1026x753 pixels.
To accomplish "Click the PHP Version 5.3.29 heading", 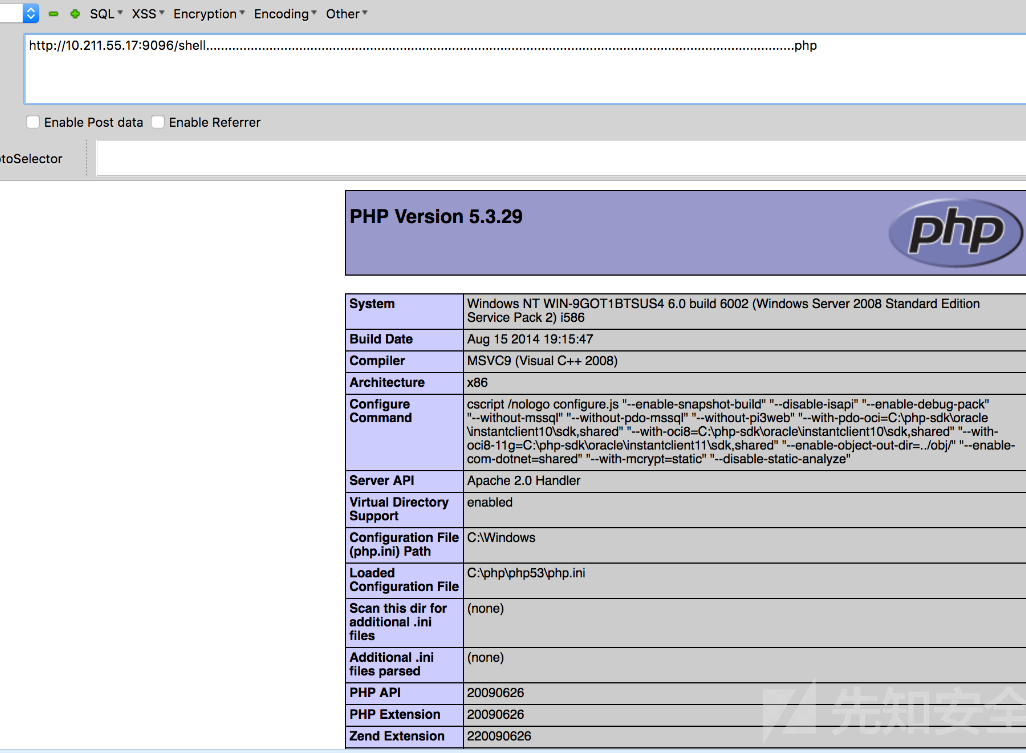I will (x=436, y=217).
